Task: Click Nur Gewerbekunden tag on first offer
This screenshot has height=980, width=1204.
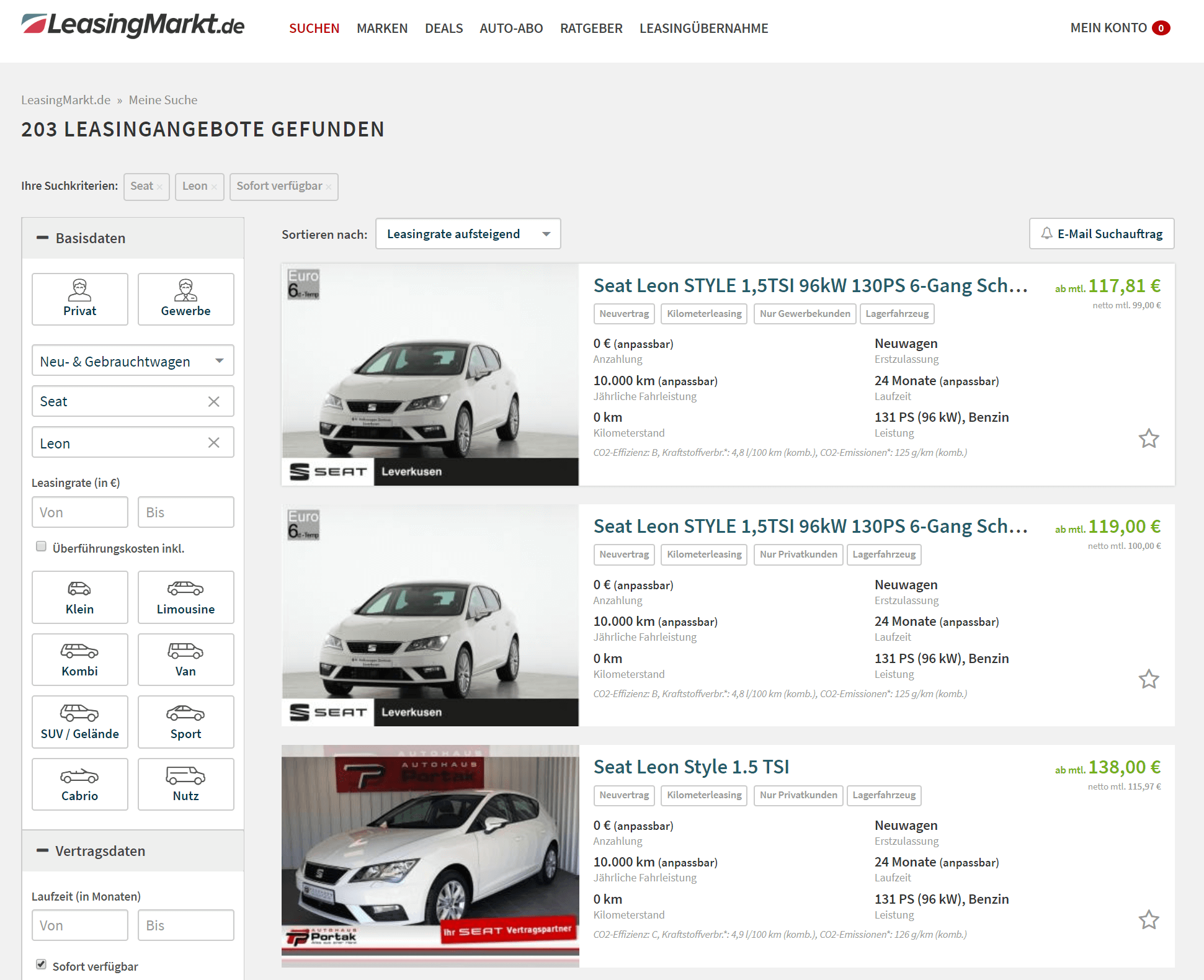Action: coord(805,314)
